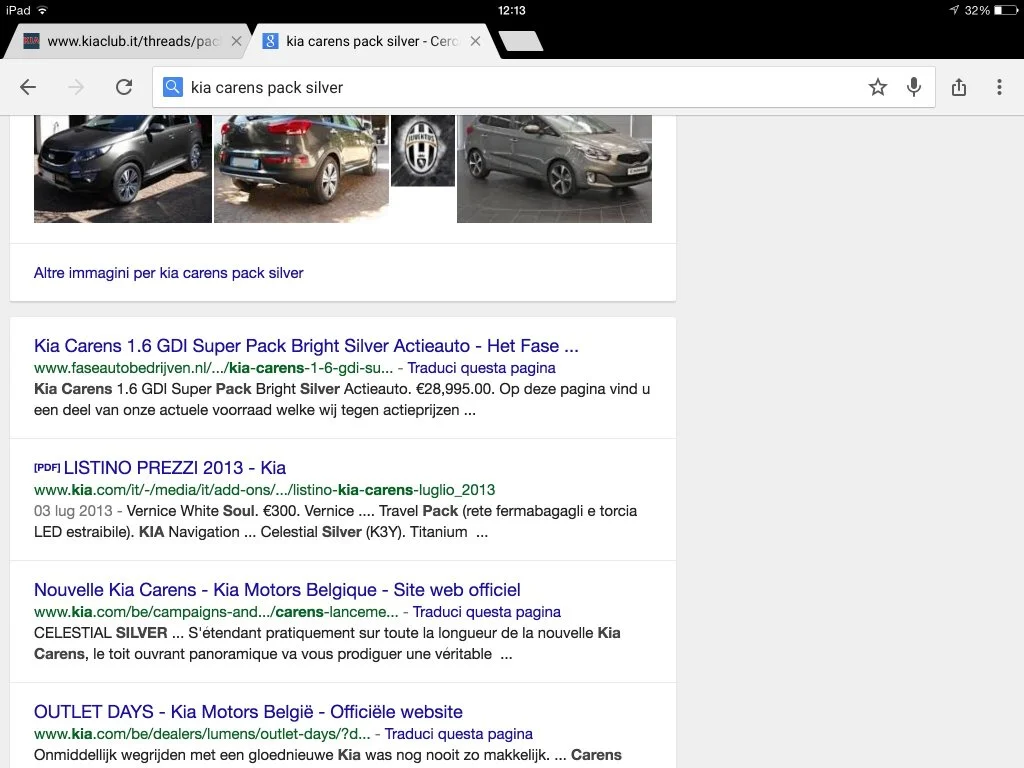Image resolution: width=1024 pixels, height=768 pixels.
Task: Click the outlet-days green URL
Action: point(202,734)
